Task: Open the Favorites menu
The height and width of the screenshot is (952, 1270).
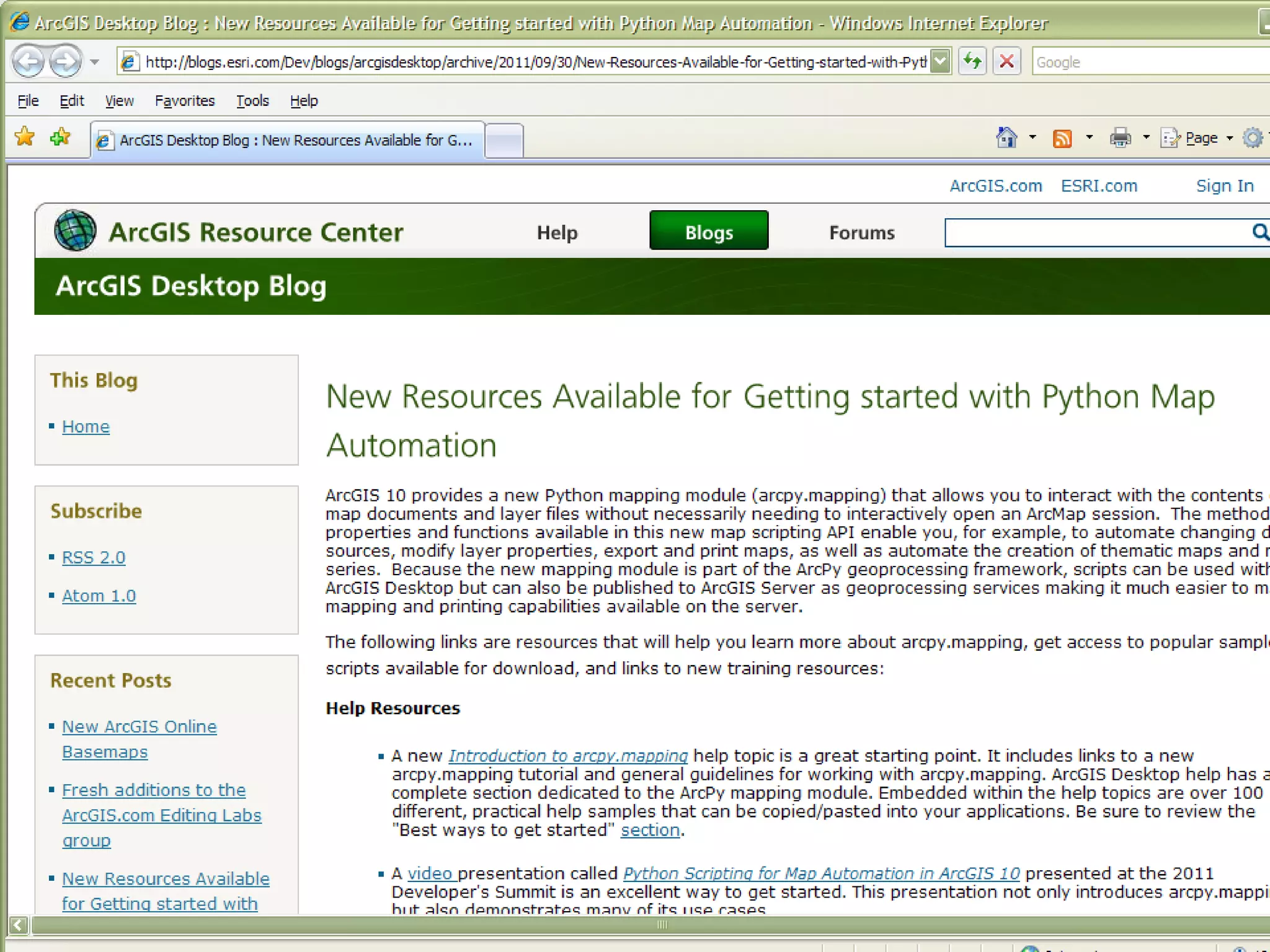Action: pos(184,100)
